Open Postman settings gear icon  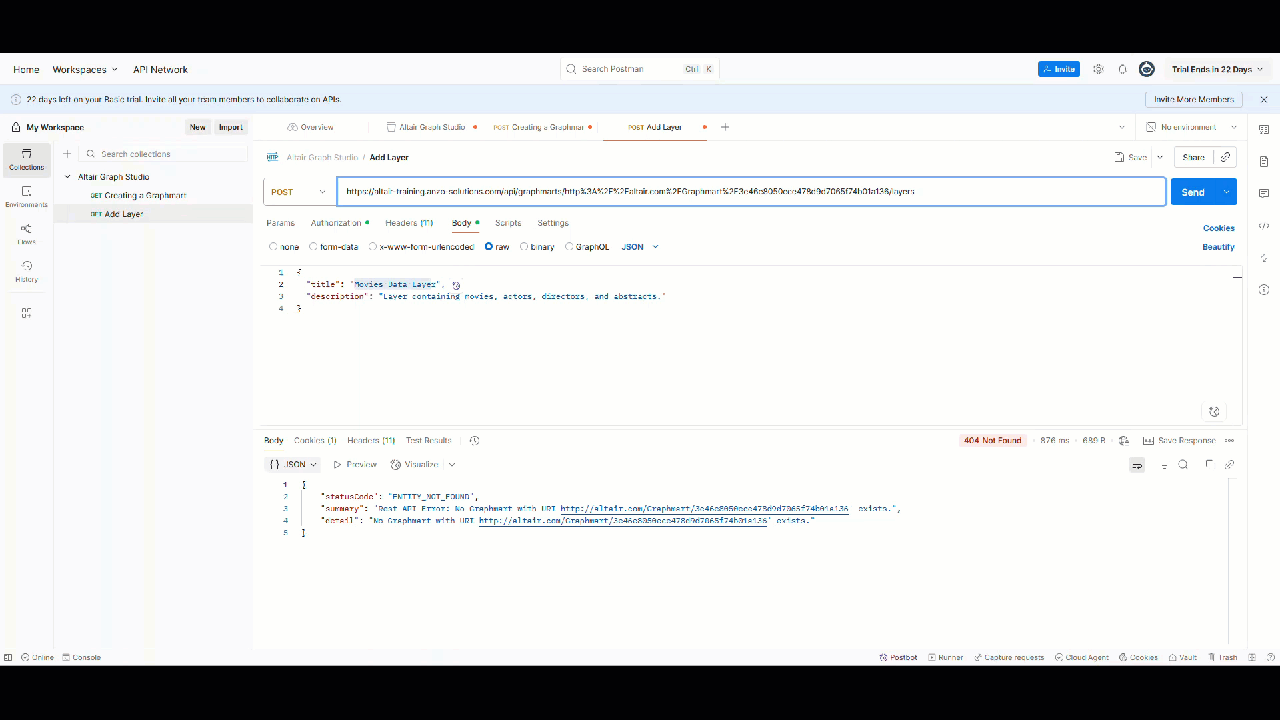pyautogui.click(x=1098, y=69)
